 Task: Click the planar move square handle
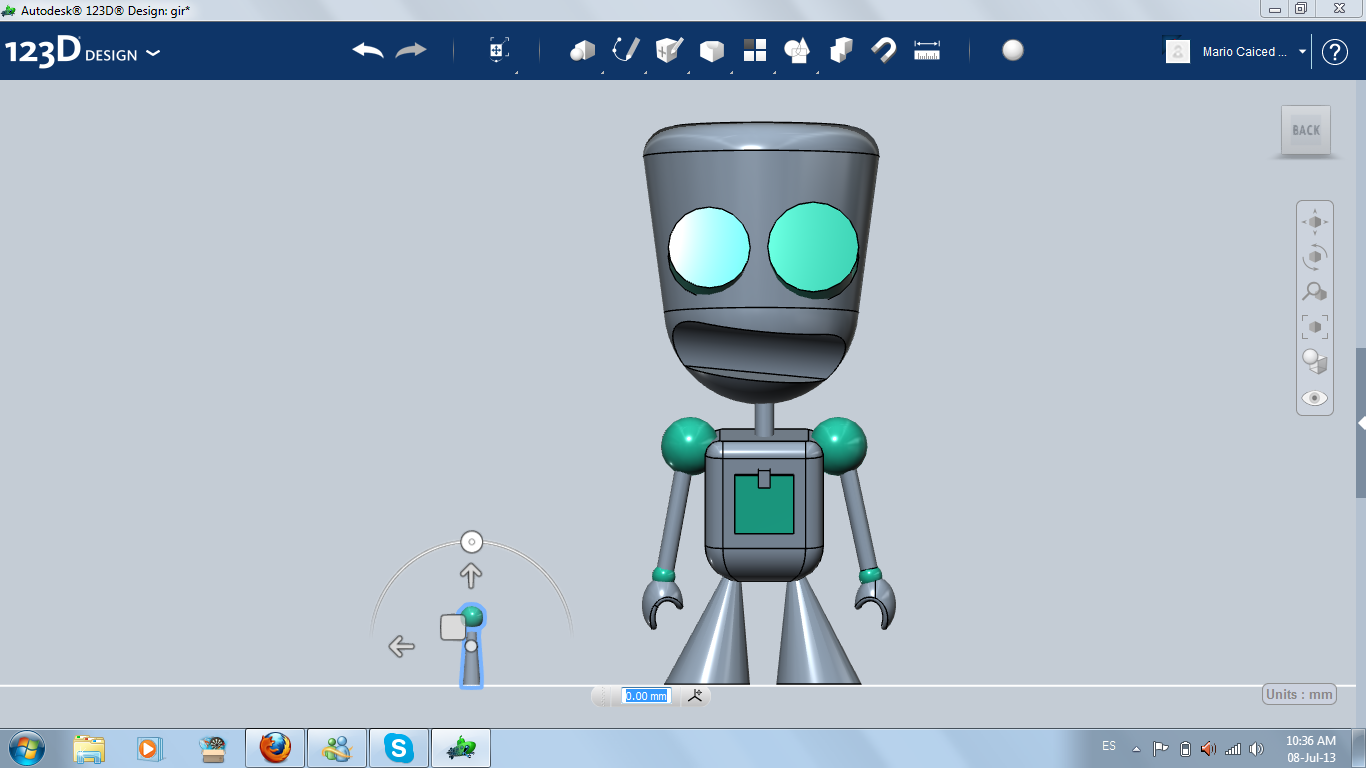(x=453, y=627)
